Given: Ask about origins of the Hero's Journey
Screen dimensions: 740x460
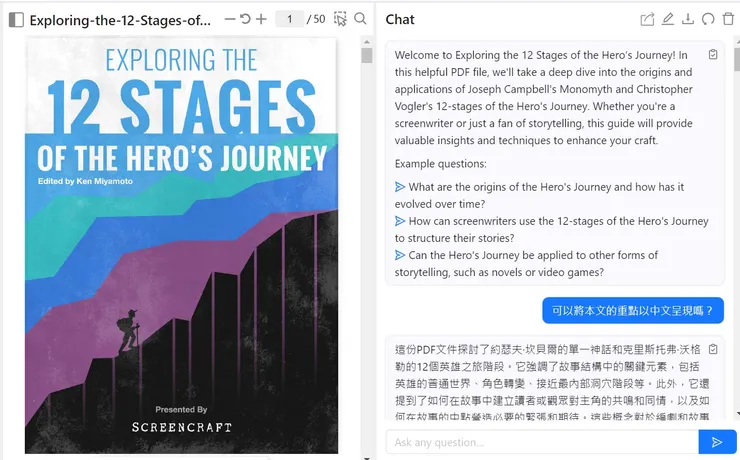Looking at the screenshot, I should 534,187.
